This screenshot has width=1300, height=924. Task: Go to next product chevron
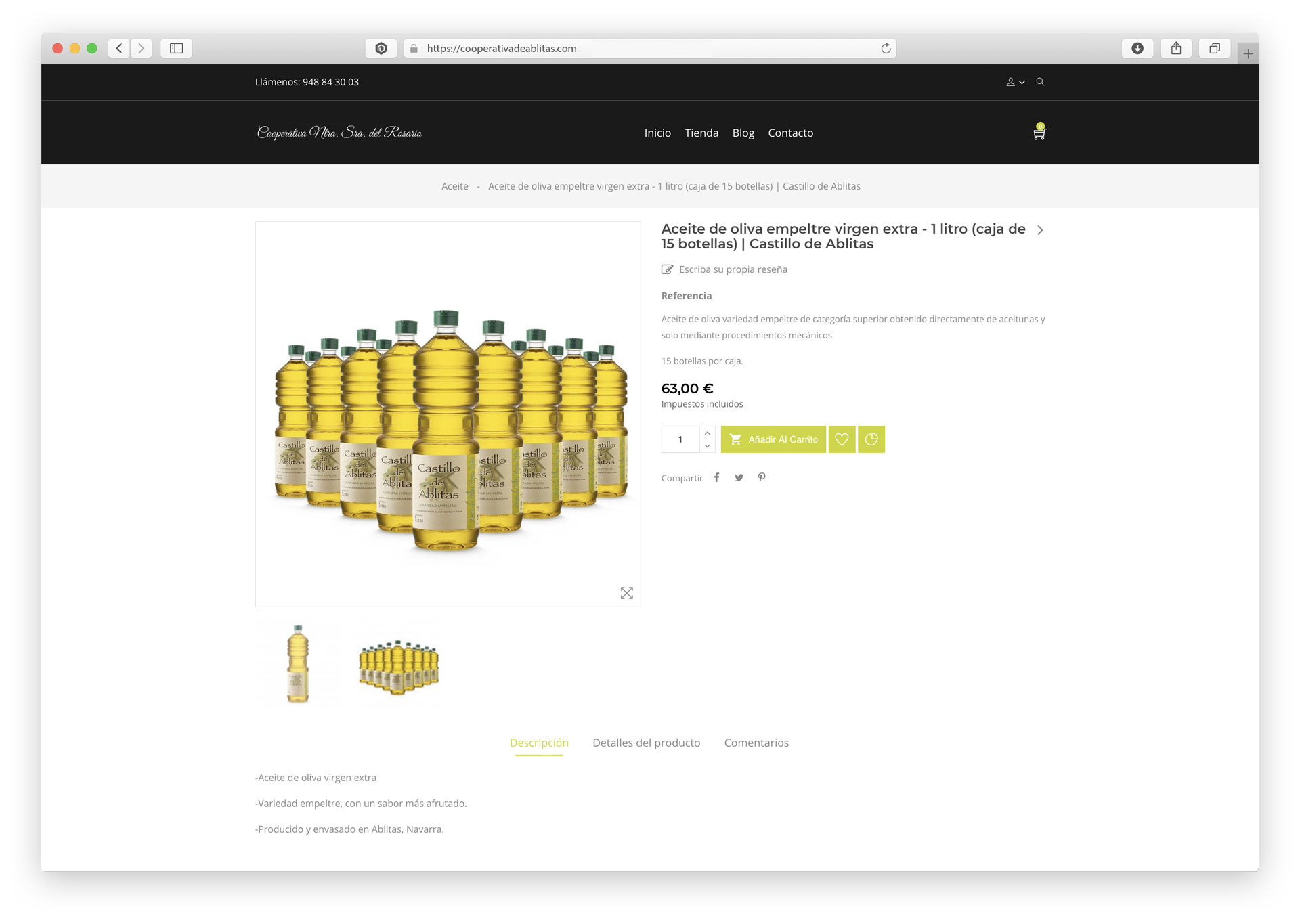tap(1040, 230)
